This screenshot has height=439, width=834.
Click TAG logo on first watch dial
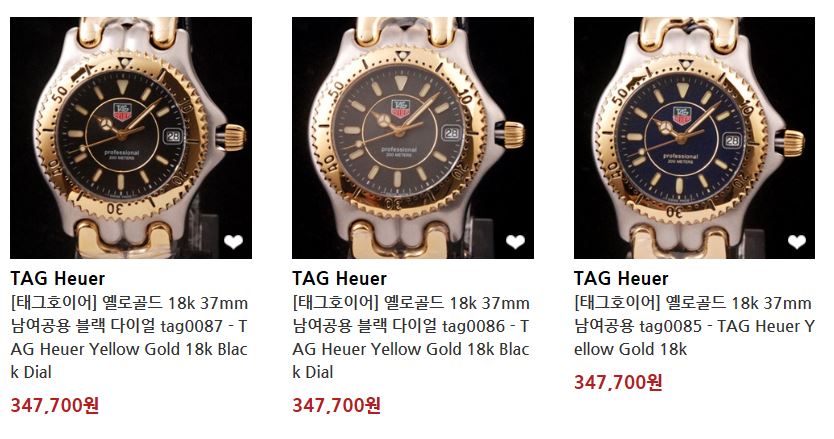click(122, 111)
